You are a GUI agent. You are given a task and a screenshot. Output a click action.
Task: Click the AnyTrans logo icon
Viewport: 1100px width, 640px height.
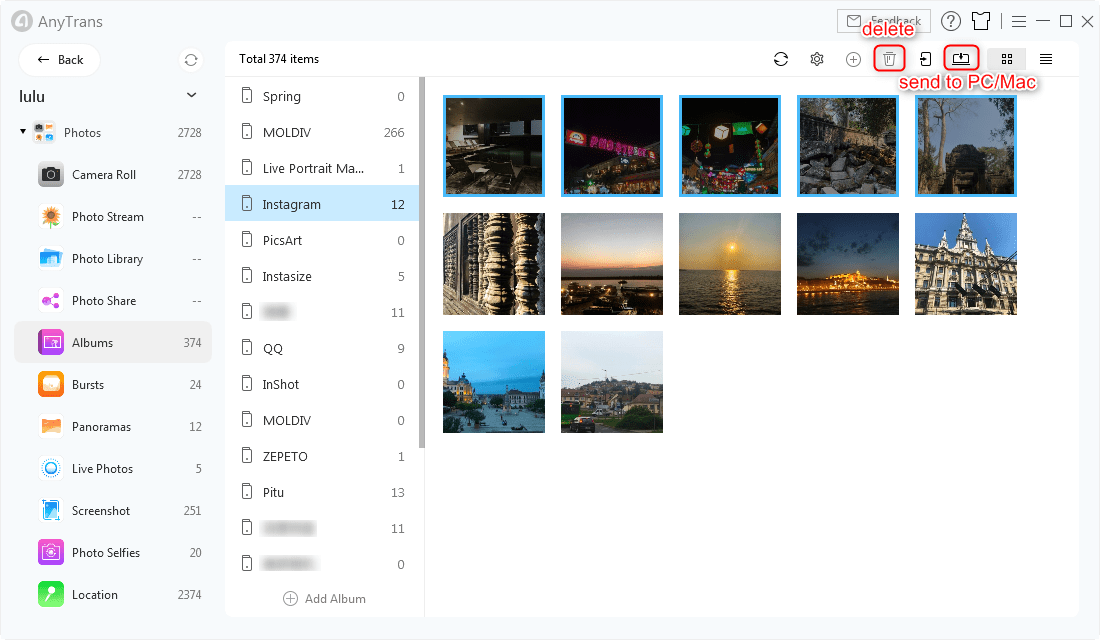coord(22,21)
